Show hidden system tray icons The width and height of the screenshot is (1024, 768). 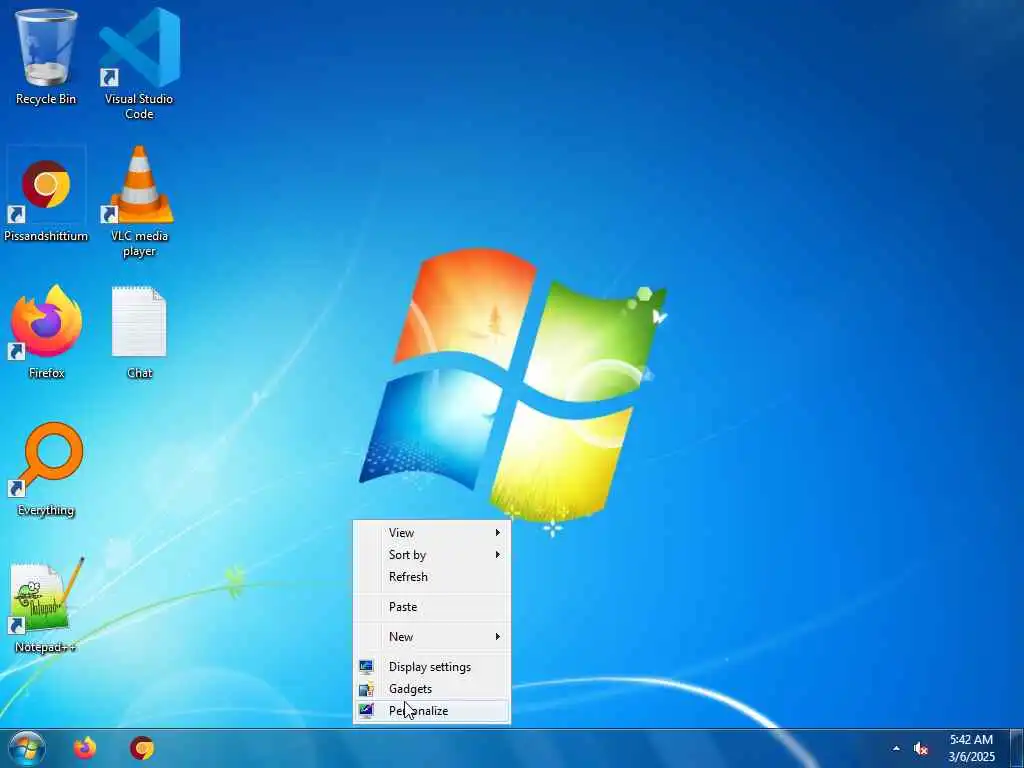(896, 749)
